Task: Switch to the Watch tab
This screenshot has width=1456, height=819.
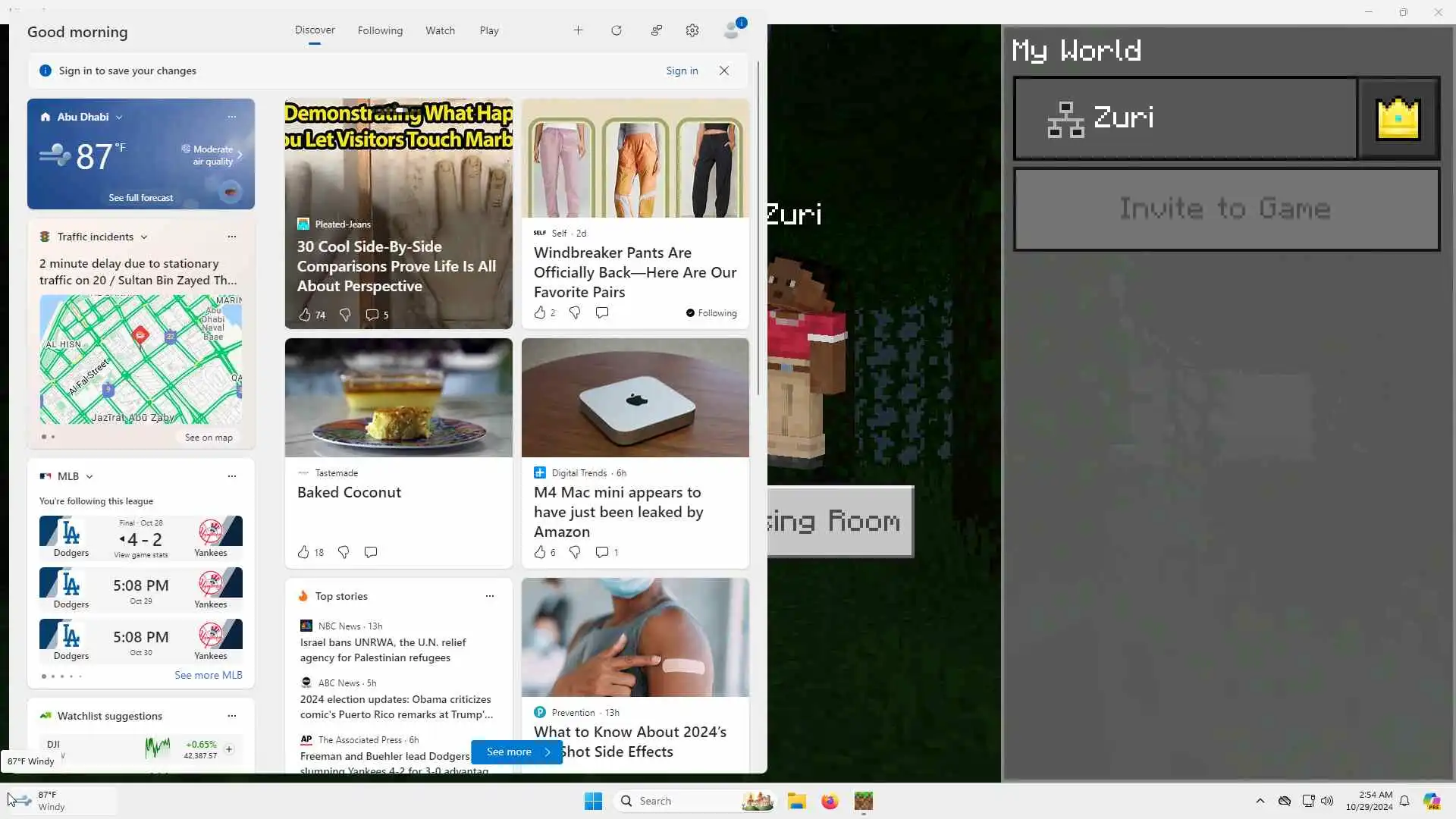Action: tap(440, 30)
